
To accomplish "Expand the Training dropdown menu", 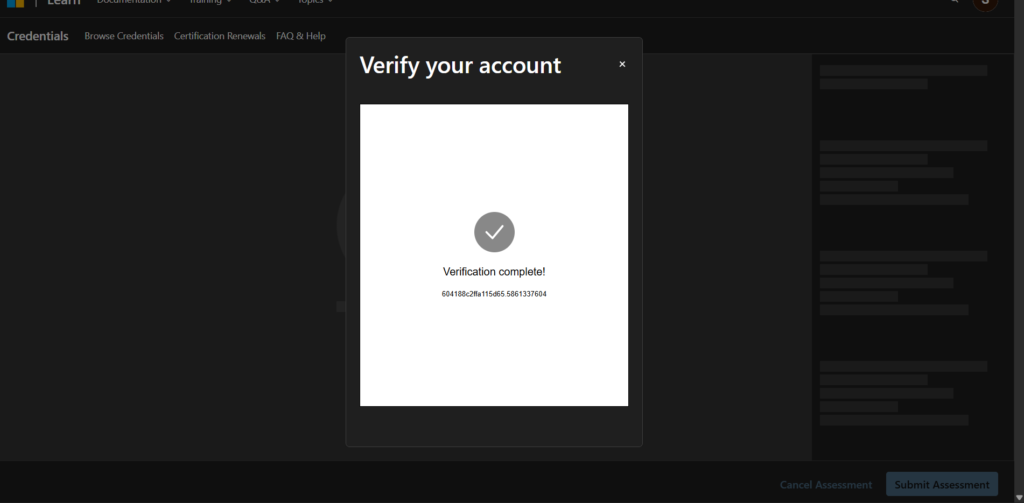I will pyautogui.click(x=210, y=3).
